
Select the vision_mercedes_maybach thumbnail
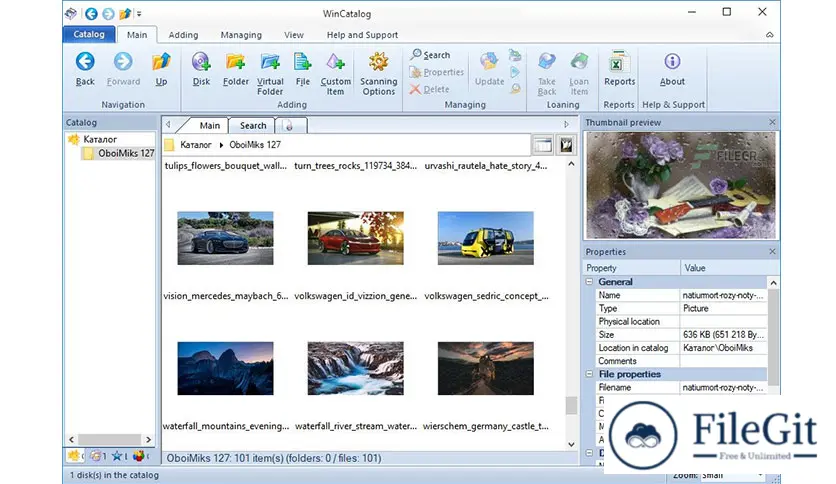coord(225,238)
